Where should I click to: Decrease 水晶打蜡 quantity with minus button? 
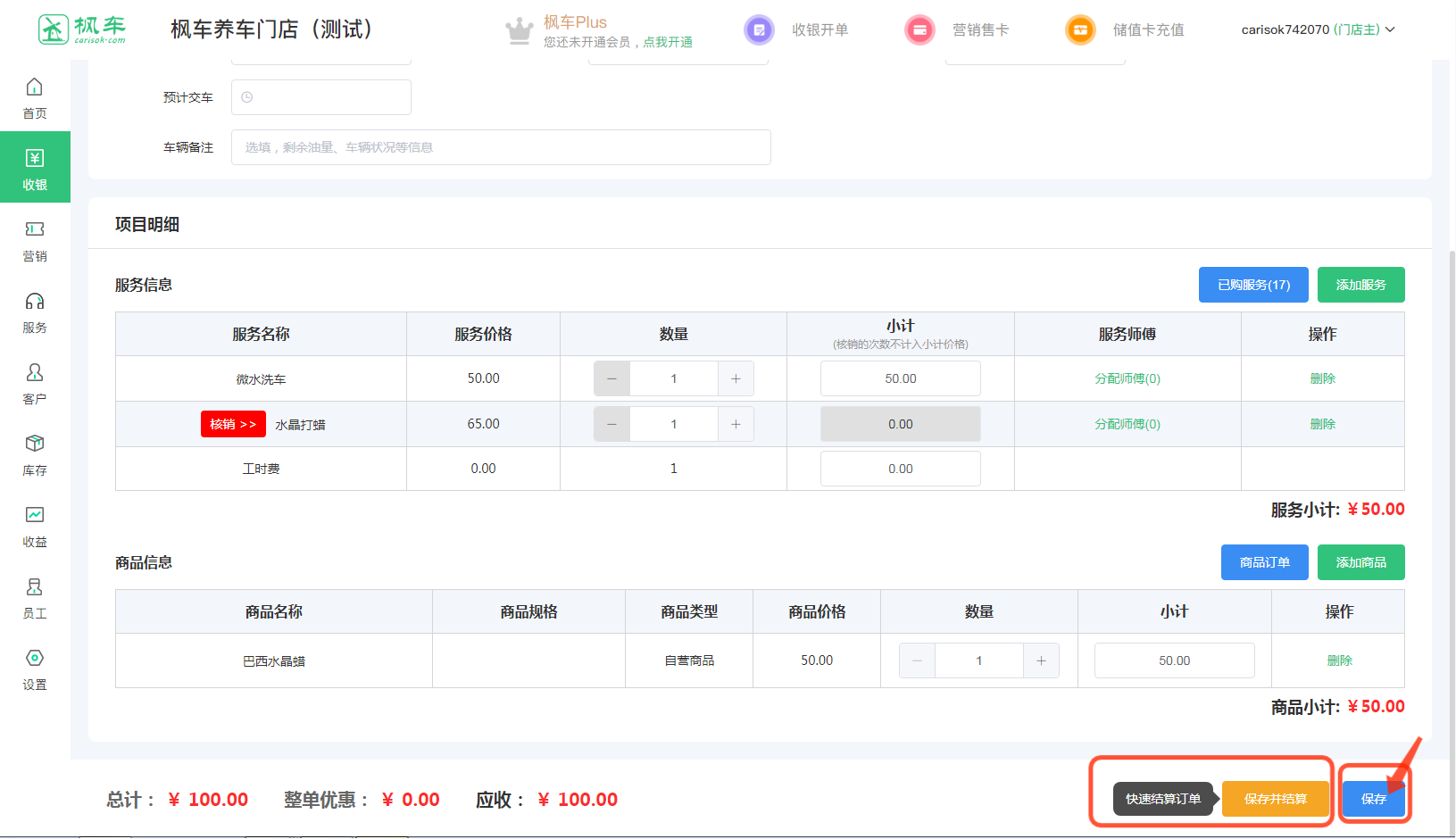coord(612,424)
